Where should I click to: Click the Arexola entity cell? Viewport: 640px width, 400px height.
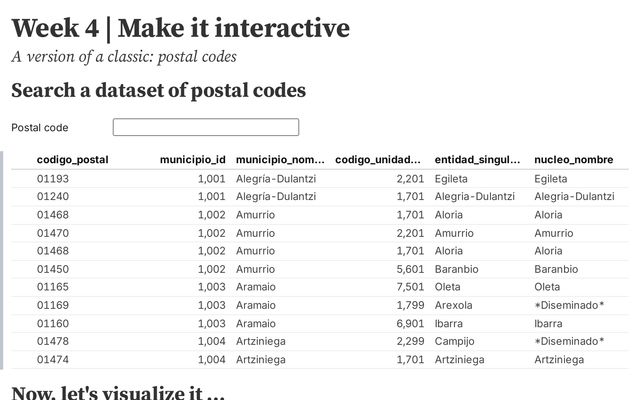(x=453, y=305)
